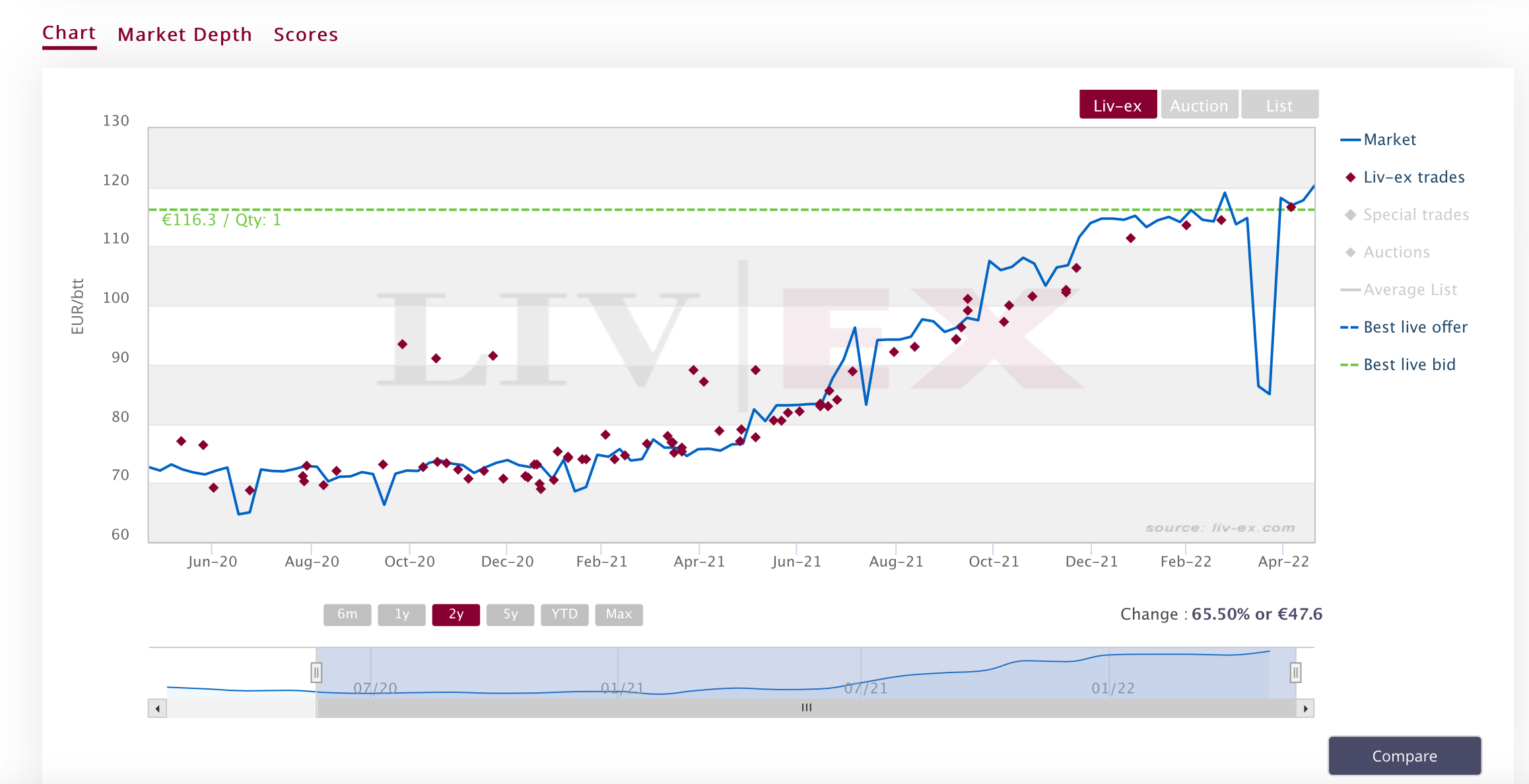The image size is (1529, 784).
Task: Click the '07/21' navigator date label
Action: pos(866,688)
